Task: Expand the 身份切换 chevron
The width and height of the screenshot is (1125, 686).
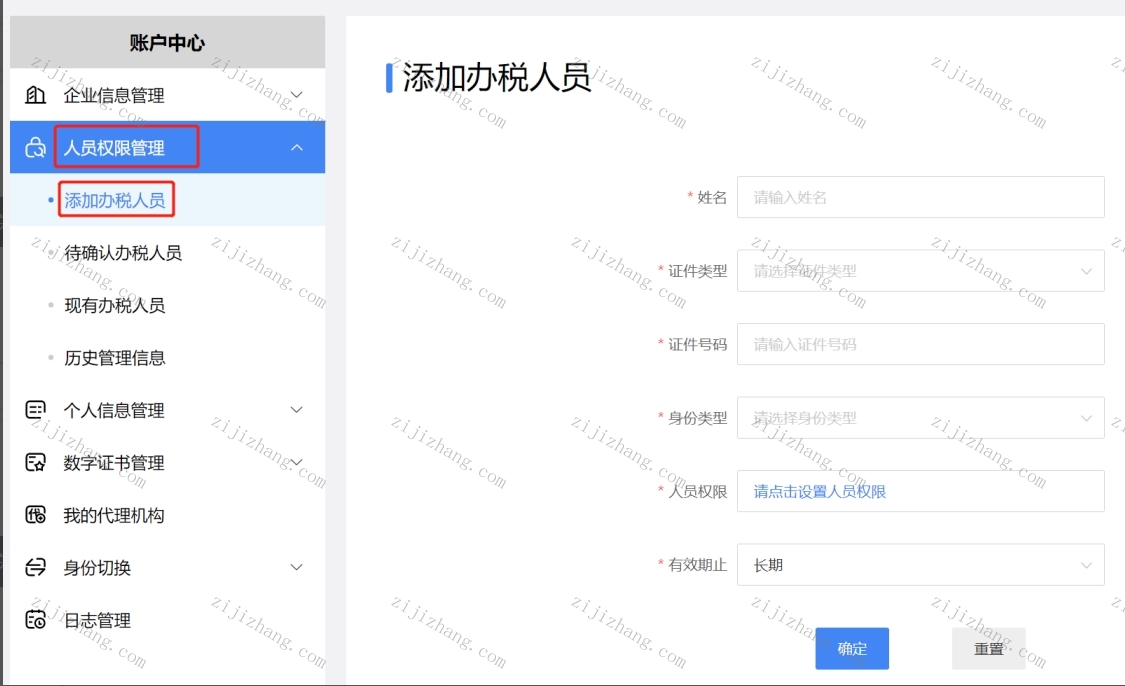Action: pyautogui.click(x=296, y=567)
